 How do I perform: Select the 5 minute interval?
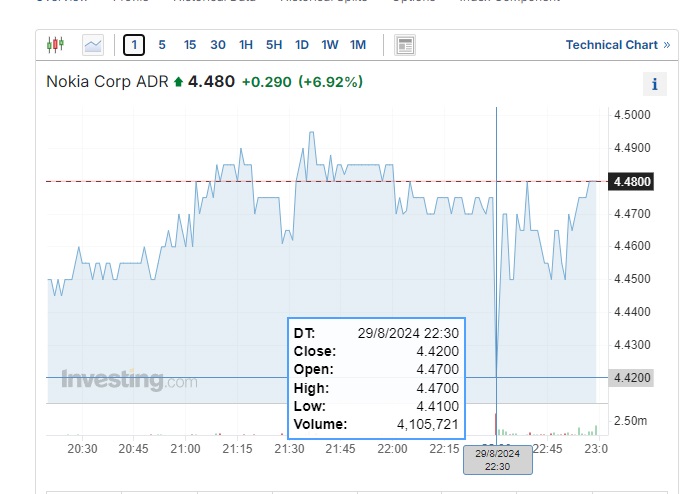click(162, 45)
